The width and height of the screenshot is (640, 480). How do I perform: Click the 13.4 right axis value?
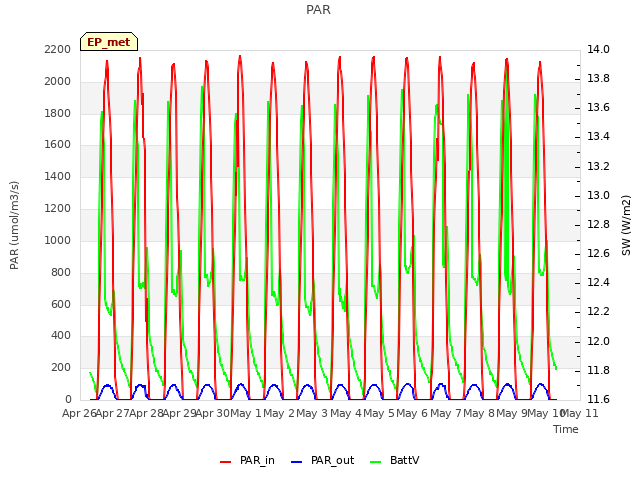[x=598, y=137]
